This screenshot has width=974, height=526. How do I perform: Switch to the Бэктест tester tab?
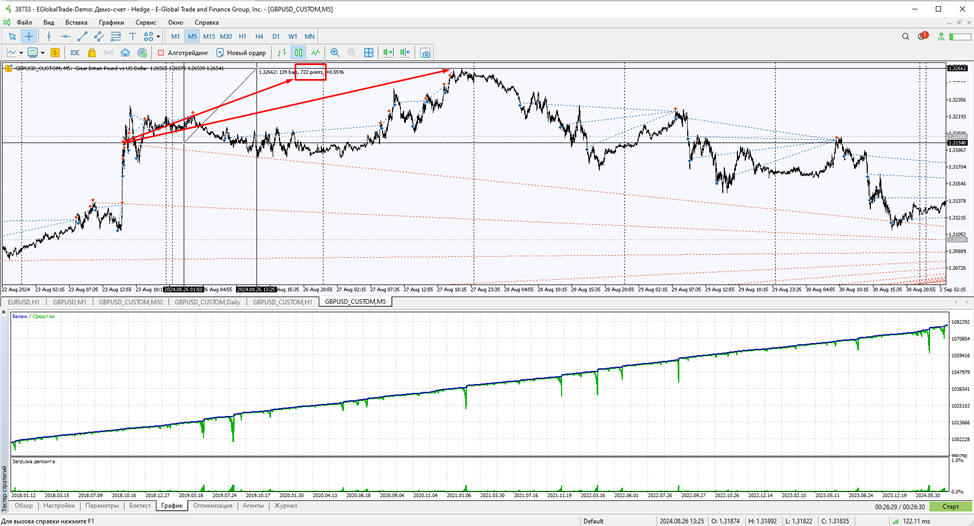pos(140,506)
